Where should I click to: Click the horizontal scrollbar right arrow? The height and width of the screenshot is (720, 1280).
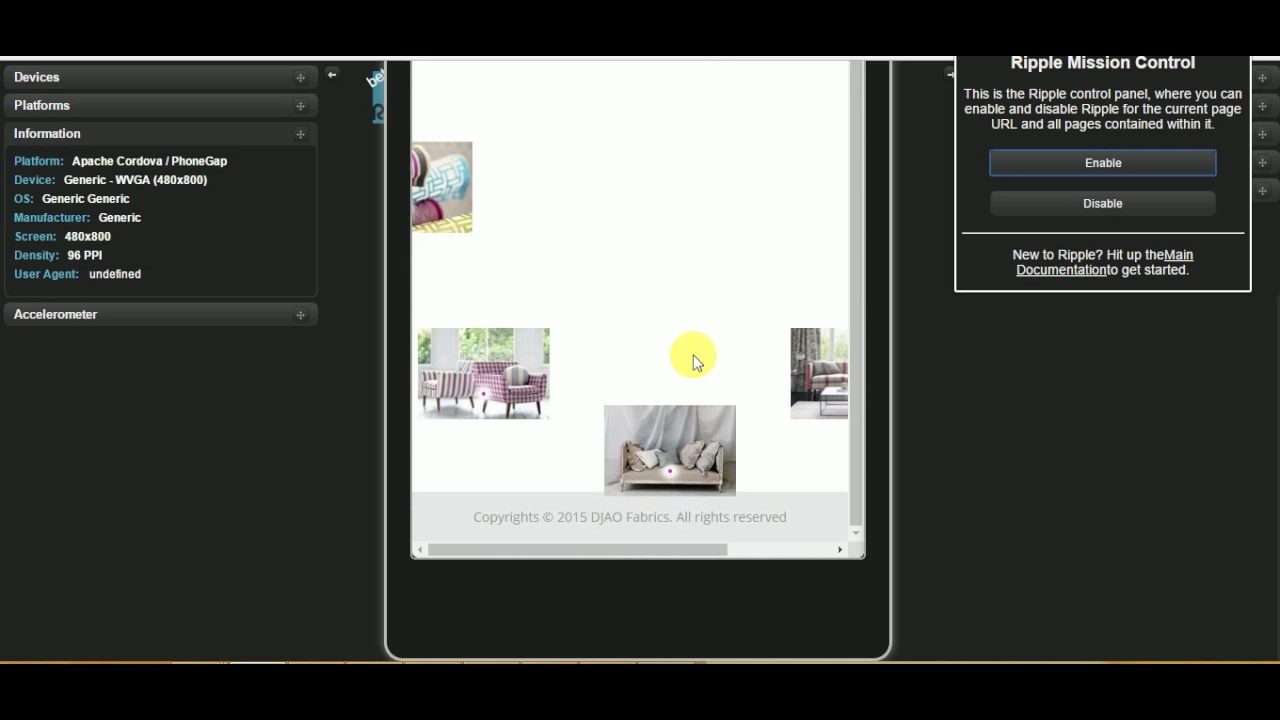[840, 549]
